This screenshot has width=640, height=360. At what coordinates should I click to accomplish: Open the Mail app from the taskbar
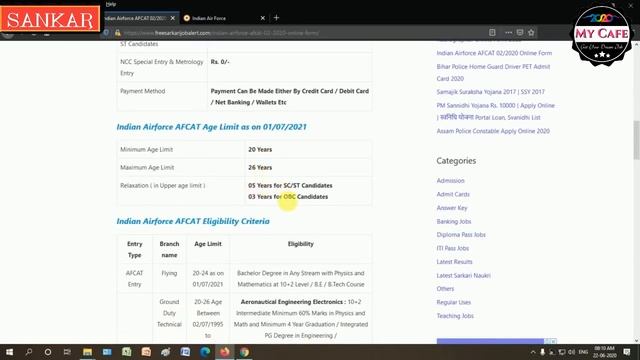click(x=107, y=352)
